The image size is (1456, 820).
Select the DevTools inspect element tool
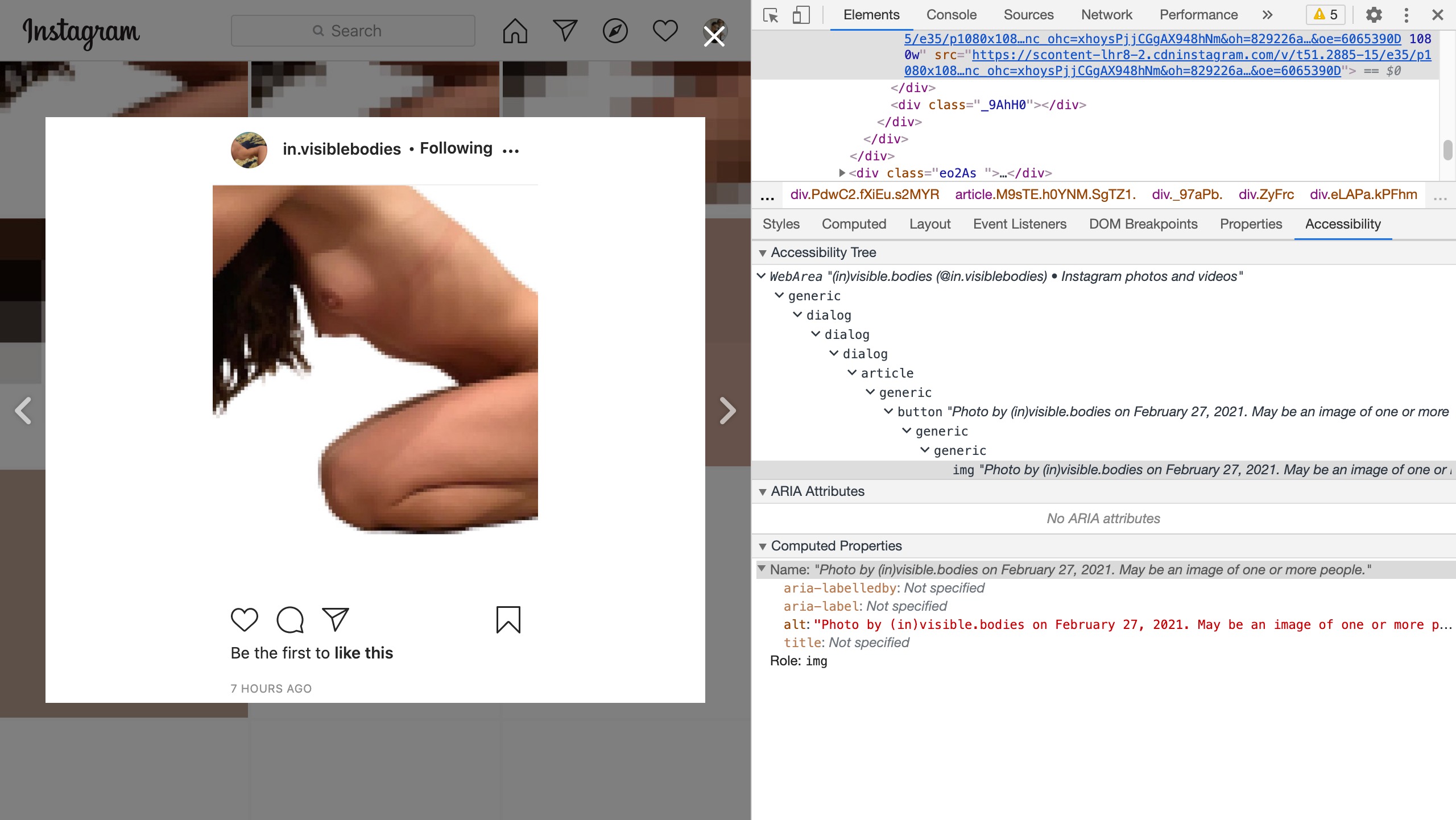pos(771,15)
